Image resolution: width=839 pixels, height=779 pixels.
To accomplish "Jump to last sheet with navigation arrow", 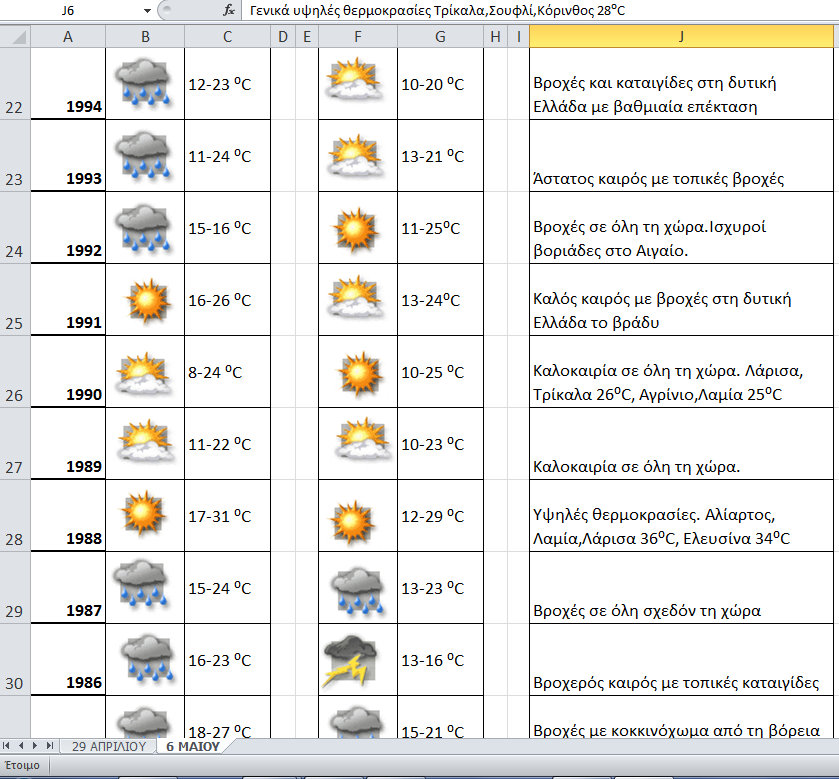I will (x=49, y=746).
